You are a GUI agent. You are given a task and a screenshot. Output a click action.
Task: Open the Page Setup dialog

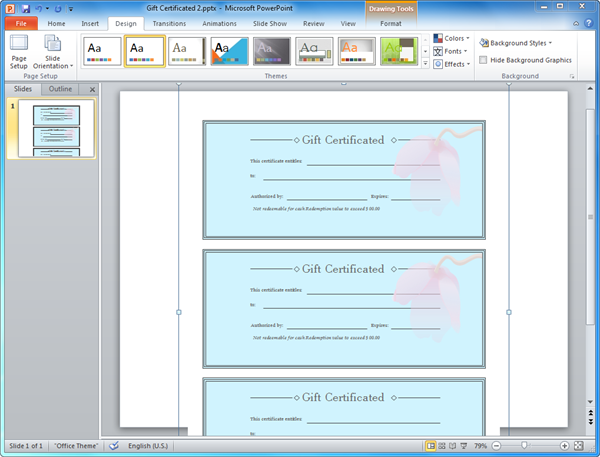pos(19,51)
